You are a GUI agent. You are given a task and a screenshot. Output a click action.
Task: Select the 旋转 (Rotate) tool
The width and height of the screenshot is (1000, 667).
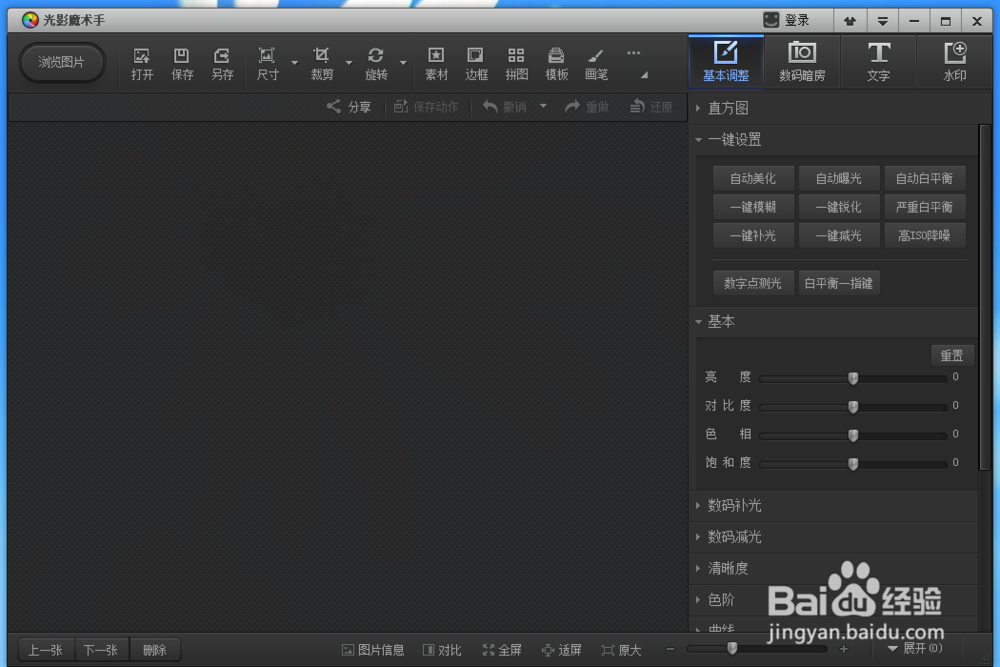coord(377,63)
